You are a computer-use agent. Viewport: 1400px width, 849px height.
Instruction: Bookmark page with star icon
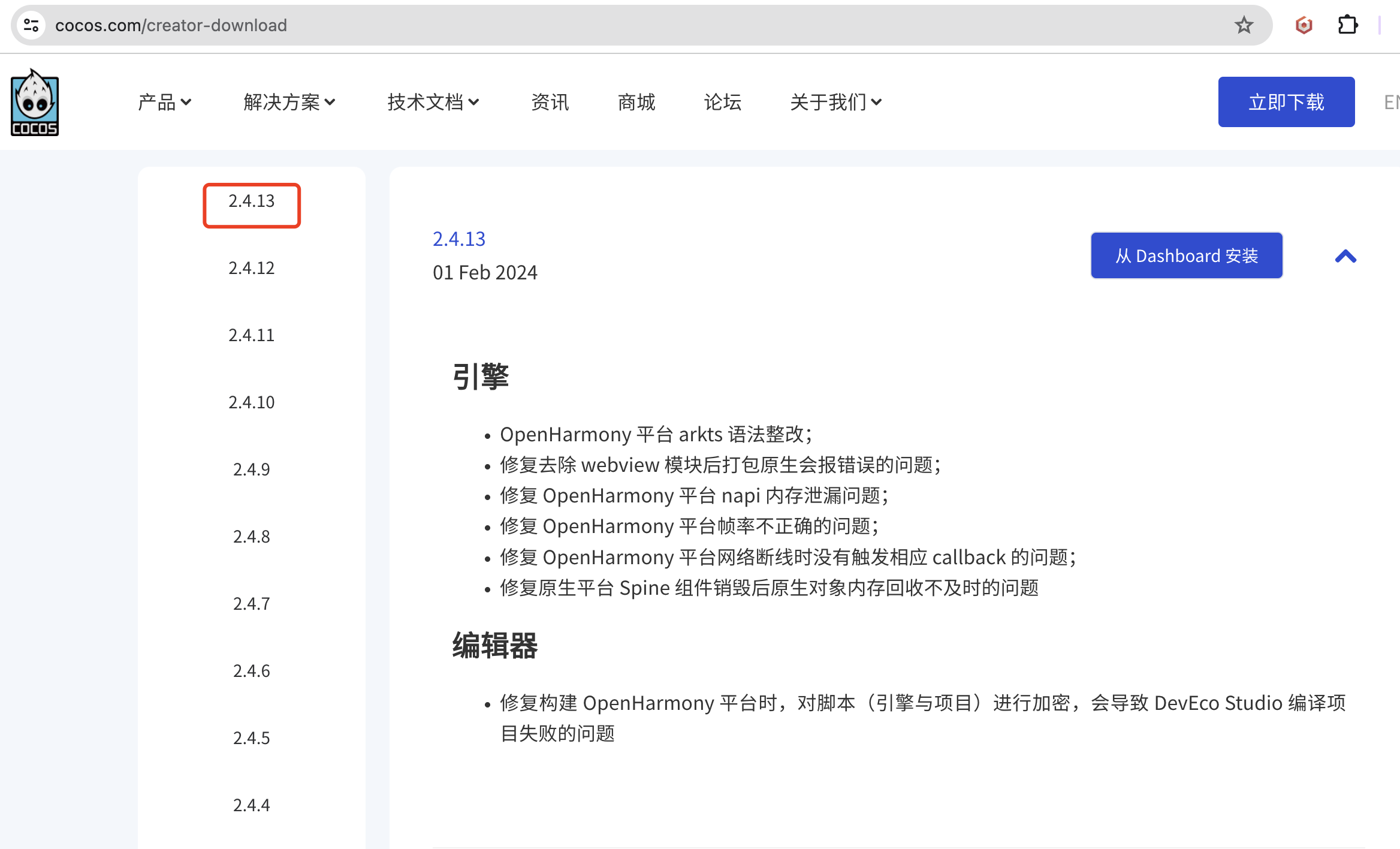point(1244,25)
